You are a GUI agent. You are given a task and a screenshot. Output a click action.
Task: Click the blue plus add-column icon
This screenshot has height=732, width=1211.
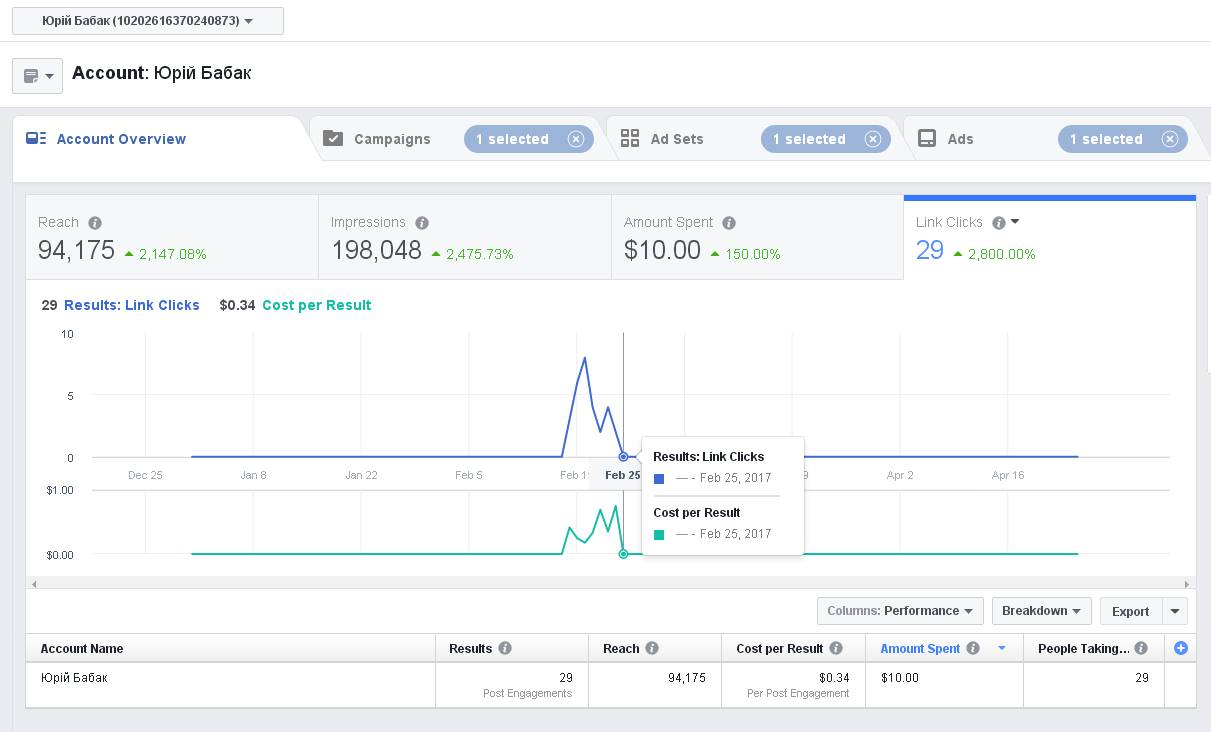tap(1180, 648)
